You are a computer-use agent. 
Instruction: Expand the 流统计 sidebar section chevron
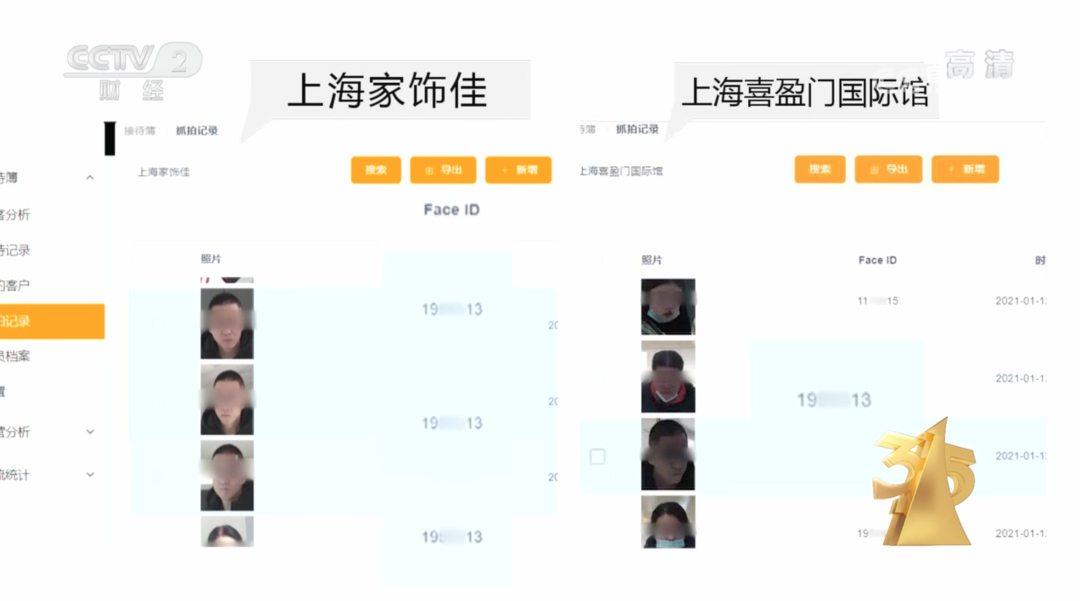tap(90, 474)
